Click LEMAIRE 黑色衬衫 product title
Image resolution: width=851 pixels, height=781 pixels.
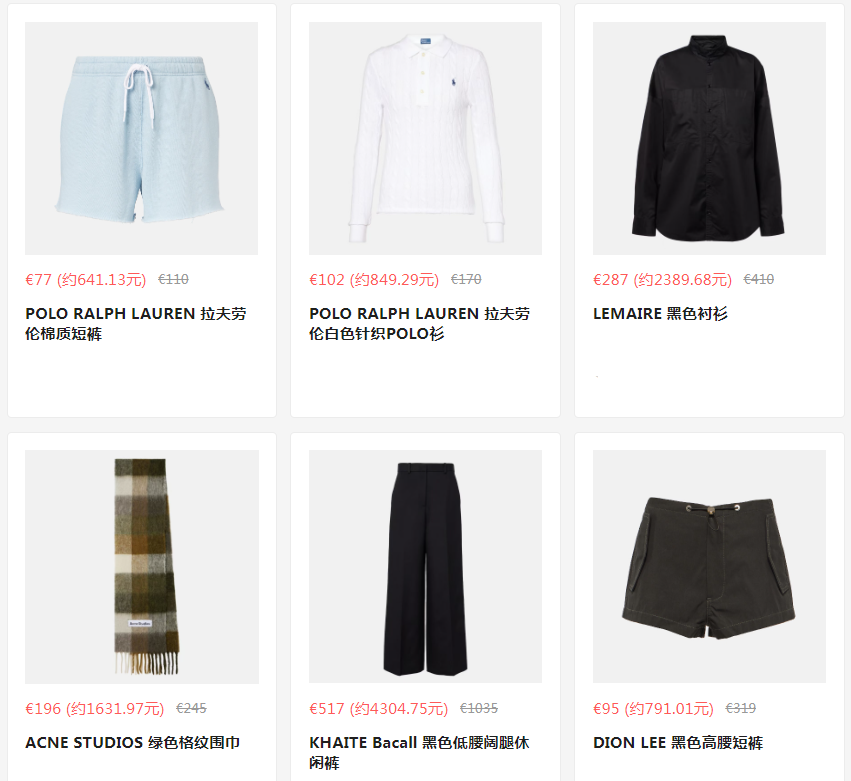(660, 314)
